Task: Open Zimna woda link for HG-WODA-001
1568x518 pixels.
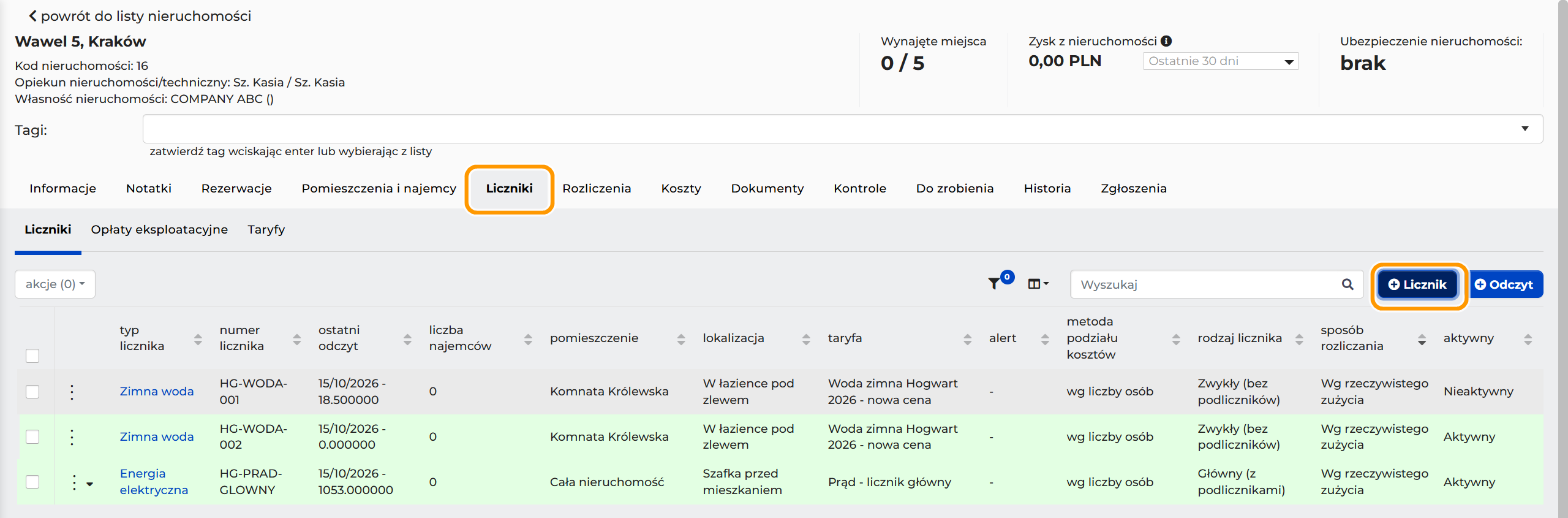Action: 157,391
